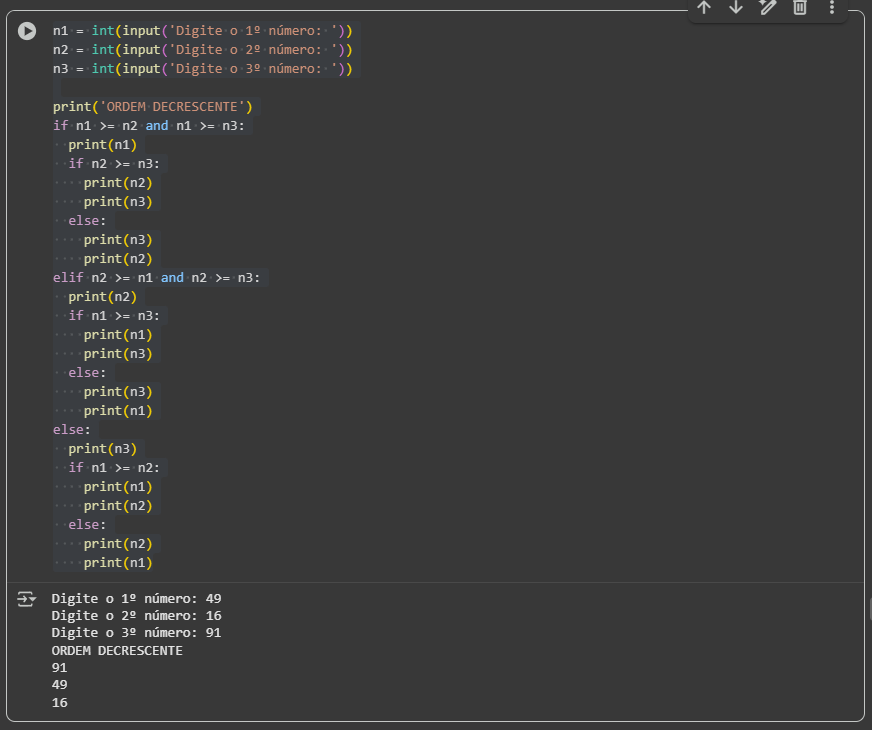Click the 'ORDEM DECRESCENTE' output text
The height and width of the screenshot is (730, 872).
pyautogui.click(x=117, y=651)
